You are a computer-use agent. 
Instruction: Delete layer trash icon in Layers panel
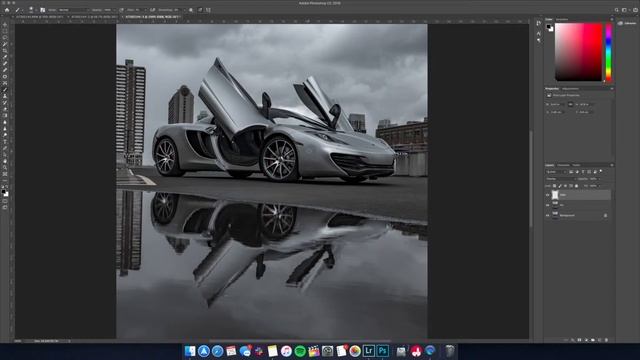[x=606, y=340]
